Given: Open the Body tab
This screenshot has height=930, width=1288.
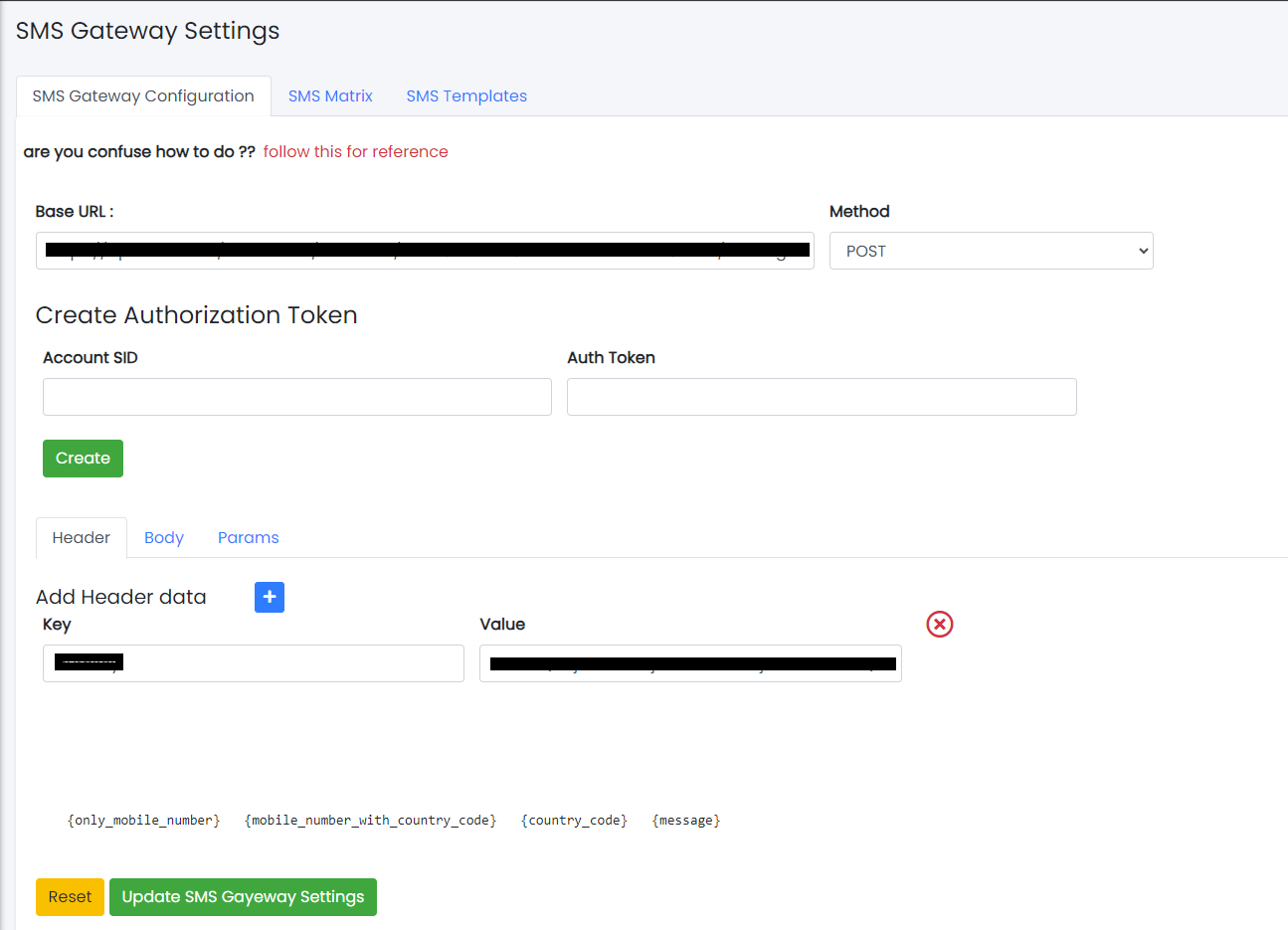Looking at the screenshot, I should click(x=164, y=538).
